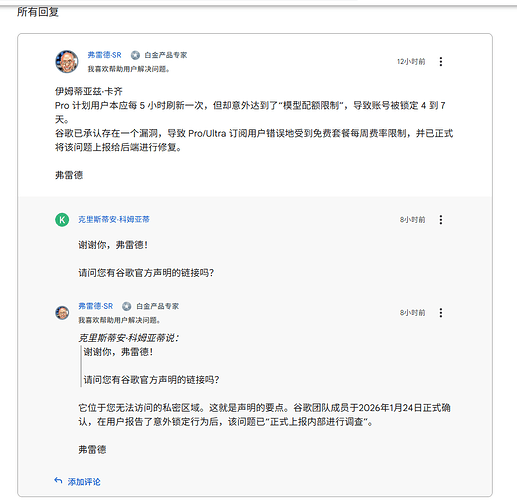Click the platinum badge icon in the first reply
This screenshot has width=517, height=500.
pos(135,55)
